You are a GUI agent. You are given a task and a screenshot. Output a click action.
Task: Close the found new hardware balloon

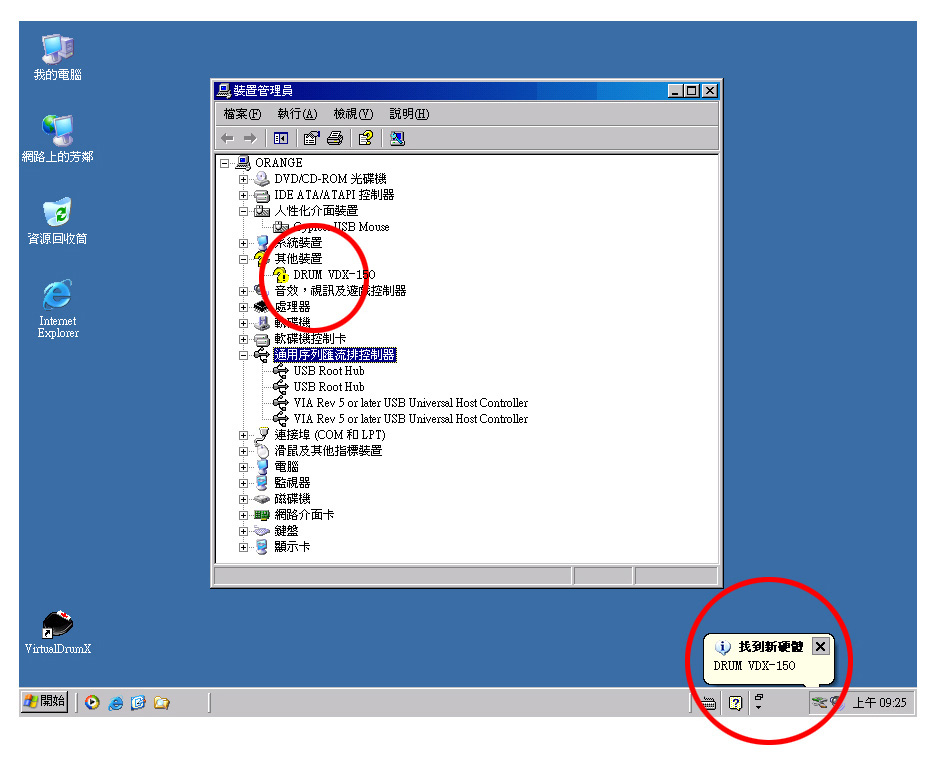(x=820, y=646)
